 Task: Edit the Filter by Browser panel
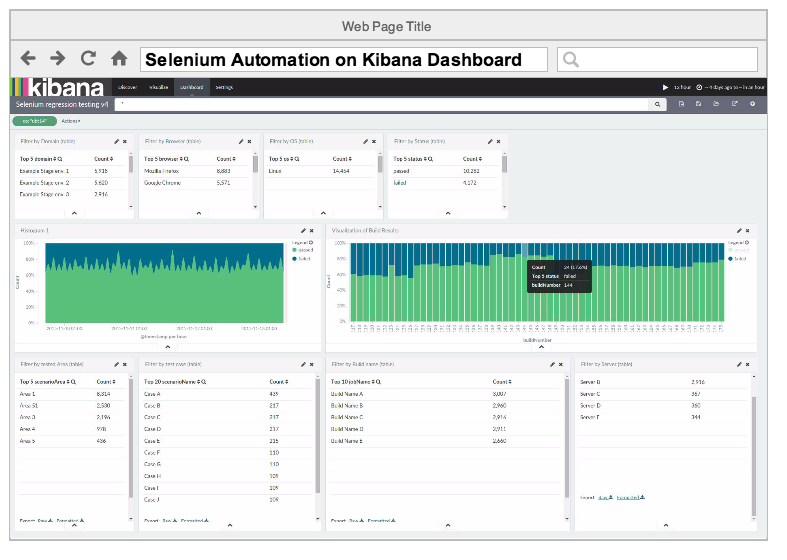(241, 142)
